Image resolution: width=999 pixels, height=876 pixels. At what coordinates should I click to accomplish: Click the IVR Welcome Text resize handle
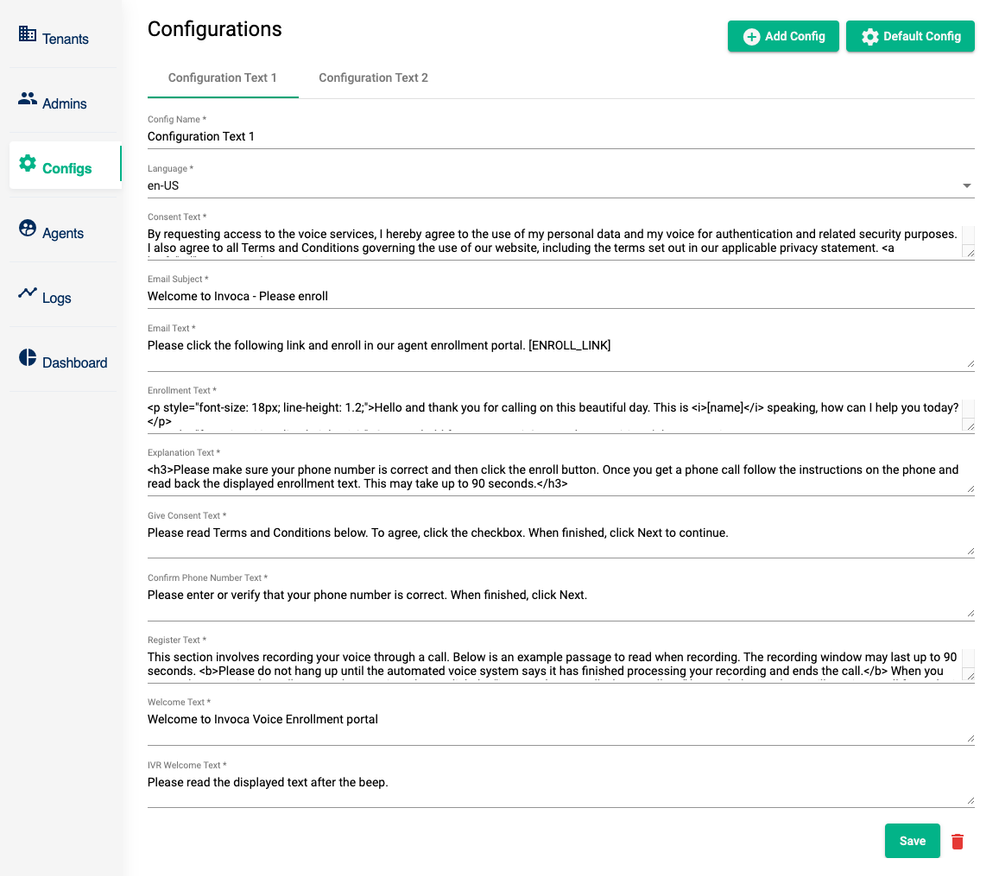click(x=970, y=801)
